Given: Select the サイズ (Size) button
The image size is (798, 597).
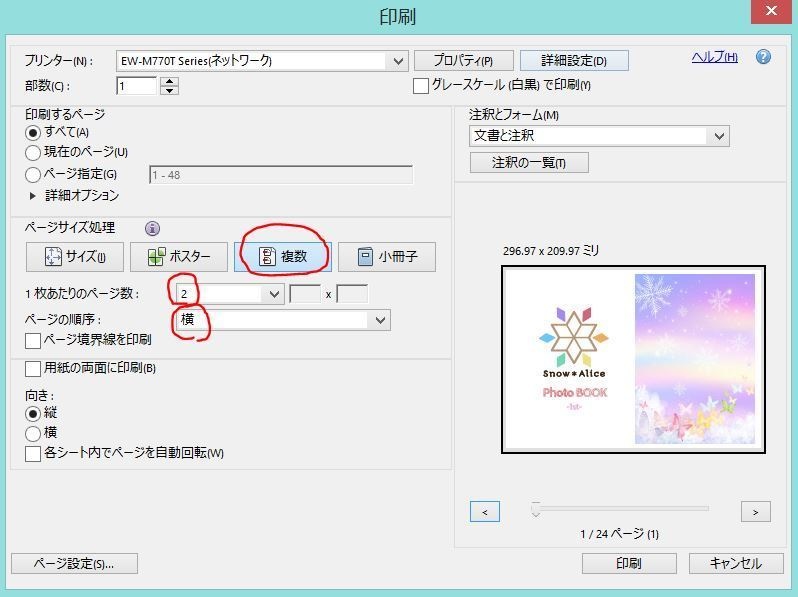Looking at the screenshot, I should coord(75,257).
